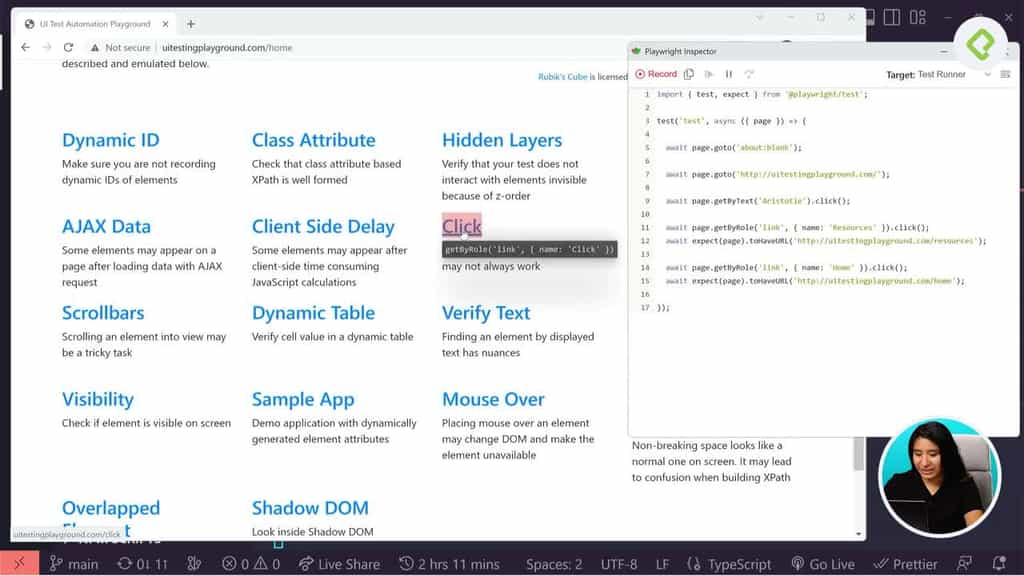Click the Resume play icon in Inspector
The image size is (1024, 576).
pos(709,74)
